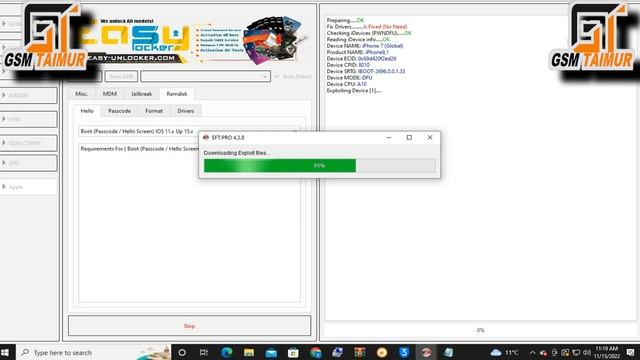The image size is (640, 360).
Task: Show hidden system tray icons
Action: (x=532, y=352)
